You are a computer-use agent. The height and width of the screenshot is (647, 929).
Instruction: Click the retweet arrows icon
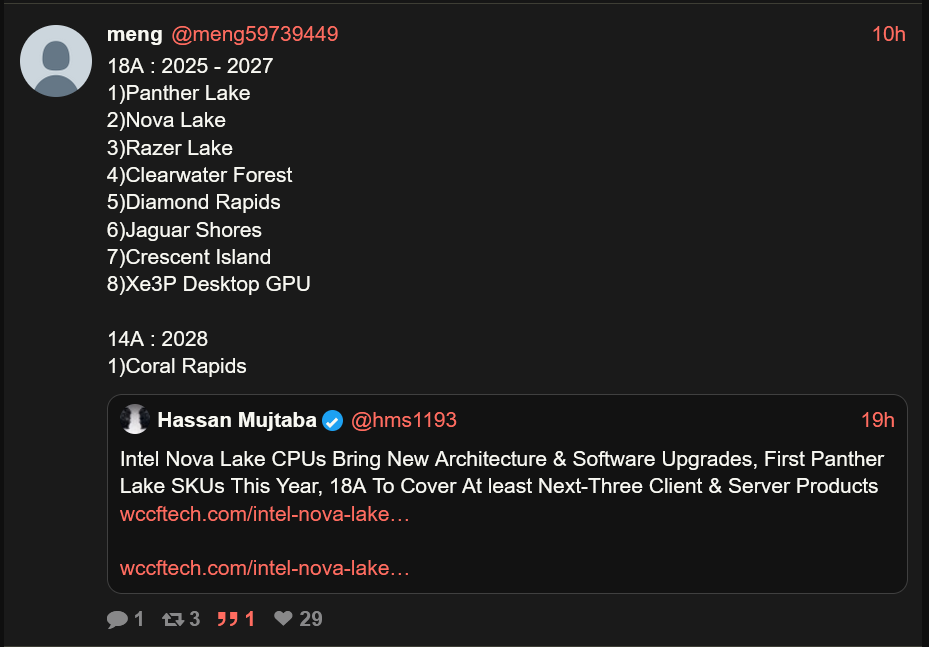173,619
